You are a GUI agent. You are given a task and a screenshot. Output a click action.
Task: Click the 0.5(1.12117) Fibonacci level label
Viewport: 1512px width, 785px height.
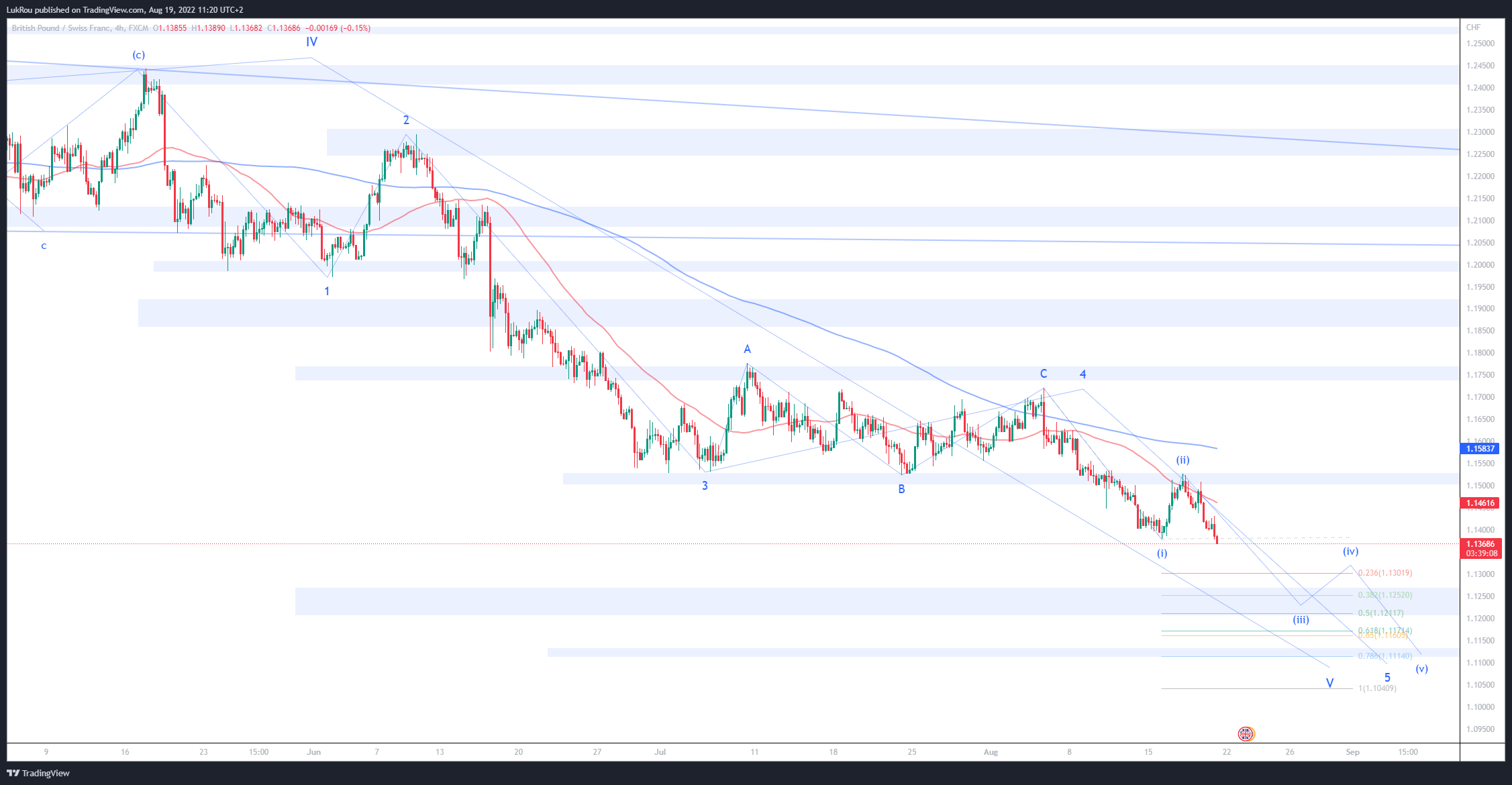(1380, 613)
